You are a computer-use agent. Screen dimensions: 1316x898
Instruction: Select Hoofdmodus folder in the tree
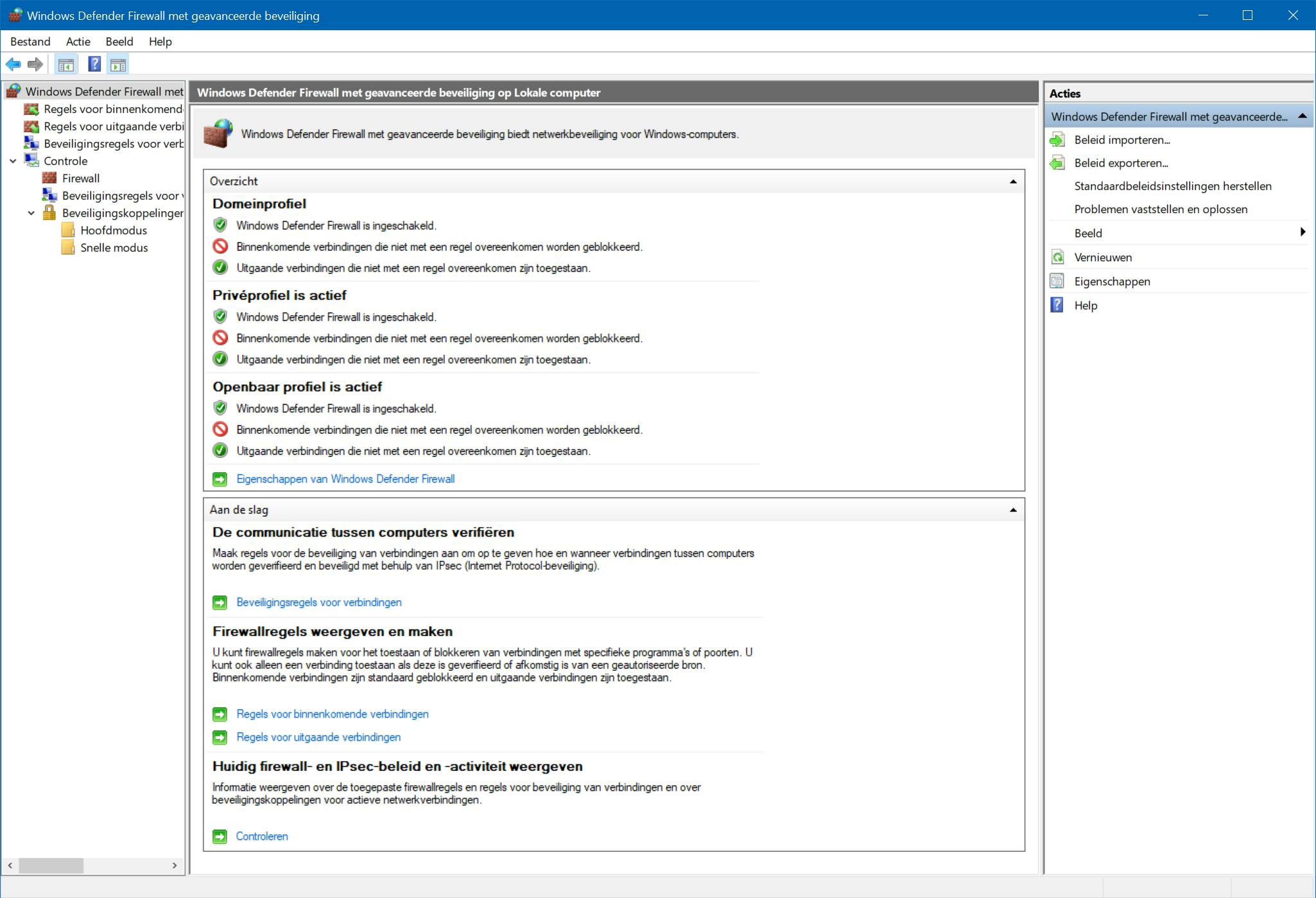tap(113, 230)
